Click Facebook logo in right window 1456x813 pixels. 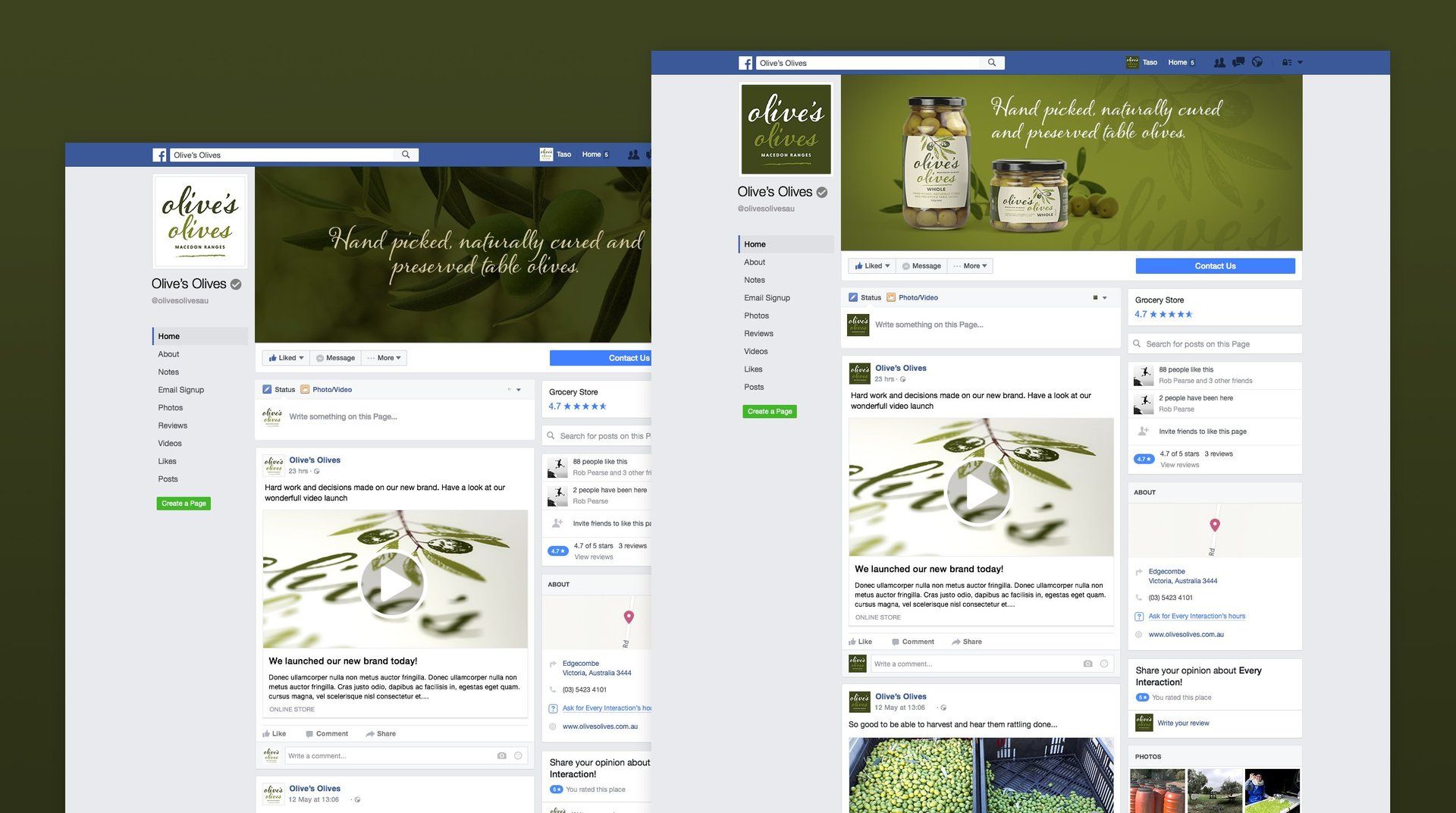(746, 63)
